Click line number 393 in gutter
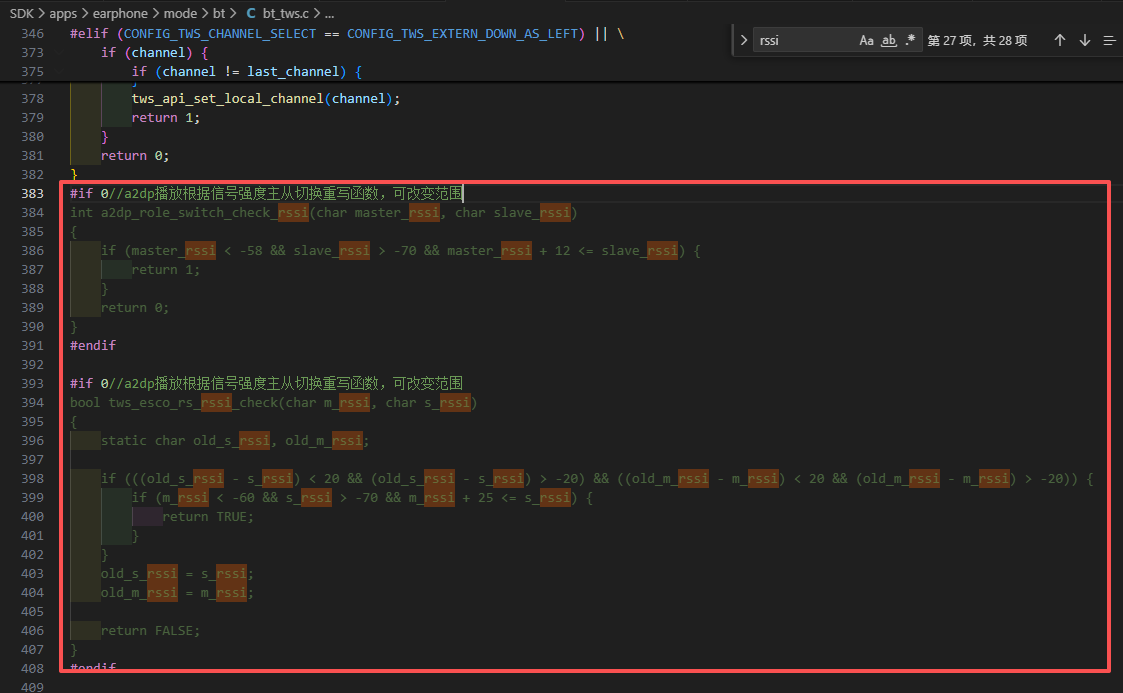This screenshot has width=1123, height=693. pos(32,383)
